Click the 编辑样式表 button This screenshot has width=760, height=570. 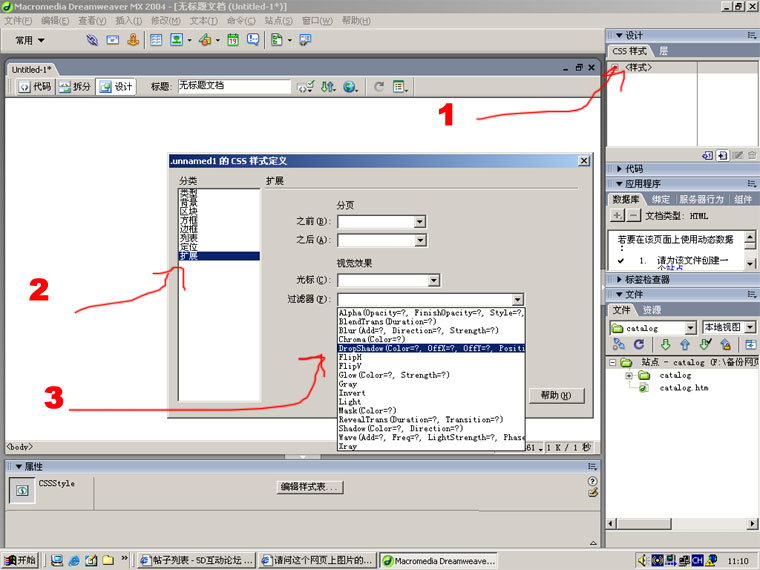(x=310, y=488)
